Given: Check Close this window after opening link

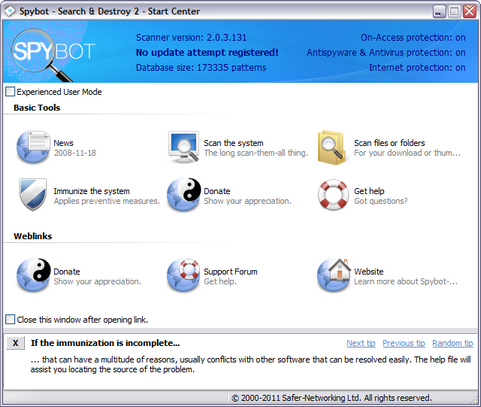Looking at the screenshot, I should click(x=10, y=319).
